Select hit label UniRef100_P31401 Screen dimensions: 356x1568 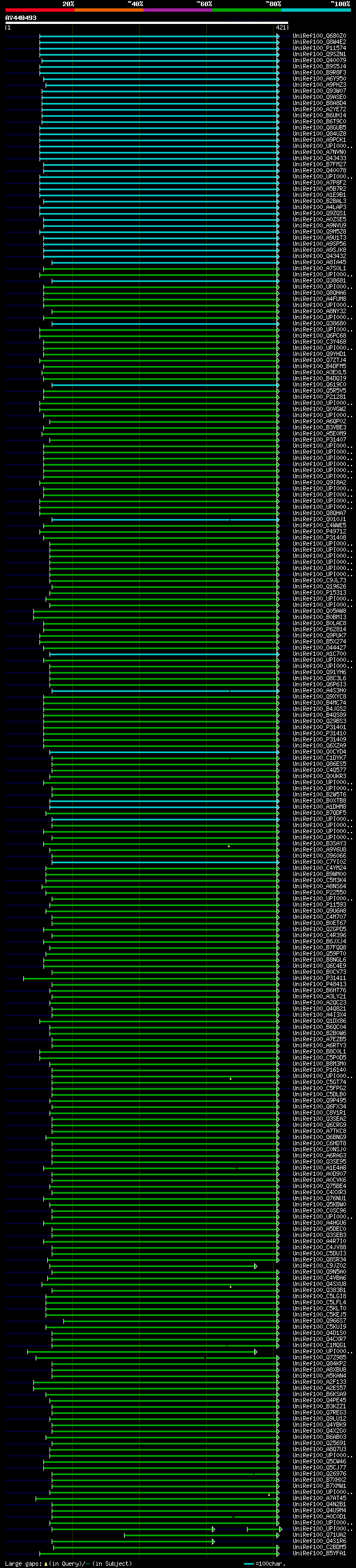click(319, 728)
